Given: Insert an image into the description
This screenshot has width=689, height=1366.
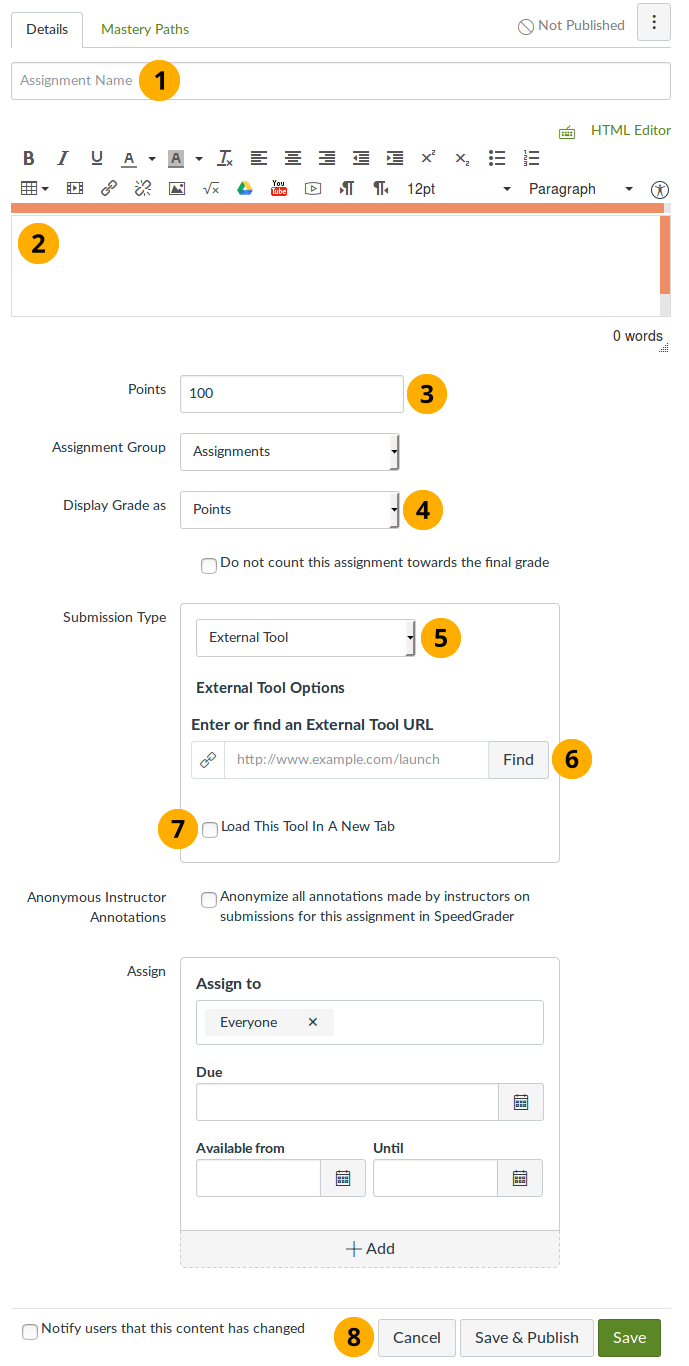Looking at the screenshot, I should pos(176,188).
